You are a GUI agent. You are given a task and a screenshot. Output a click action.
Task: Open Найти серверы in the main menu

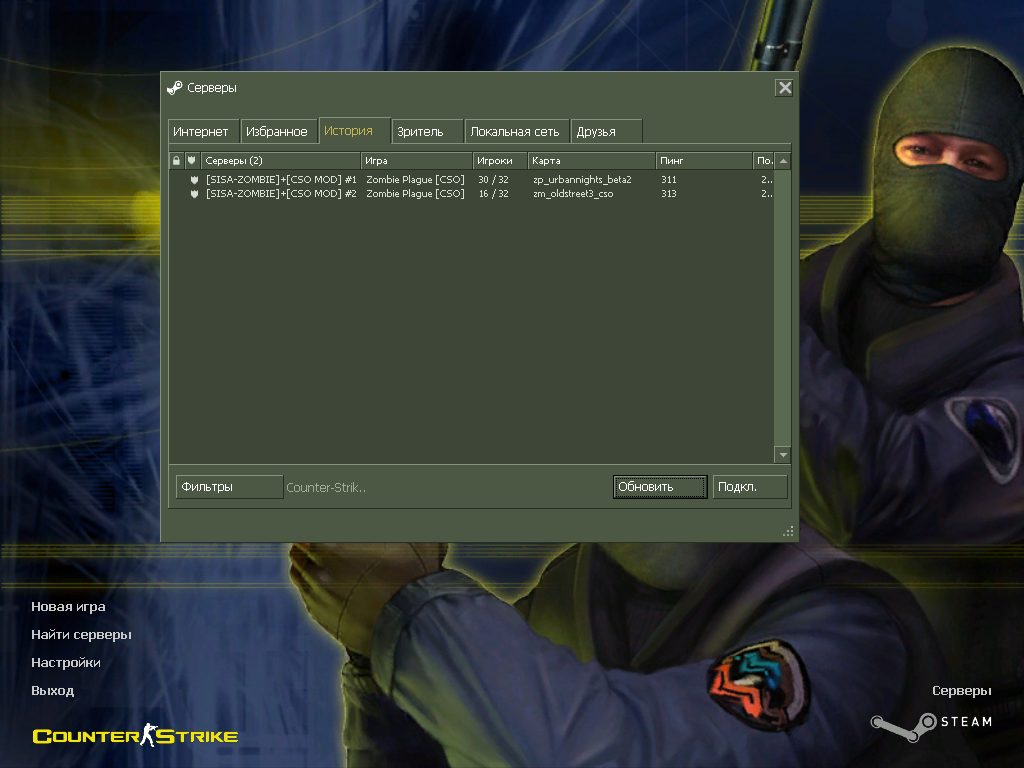click(x=82, y=635)
